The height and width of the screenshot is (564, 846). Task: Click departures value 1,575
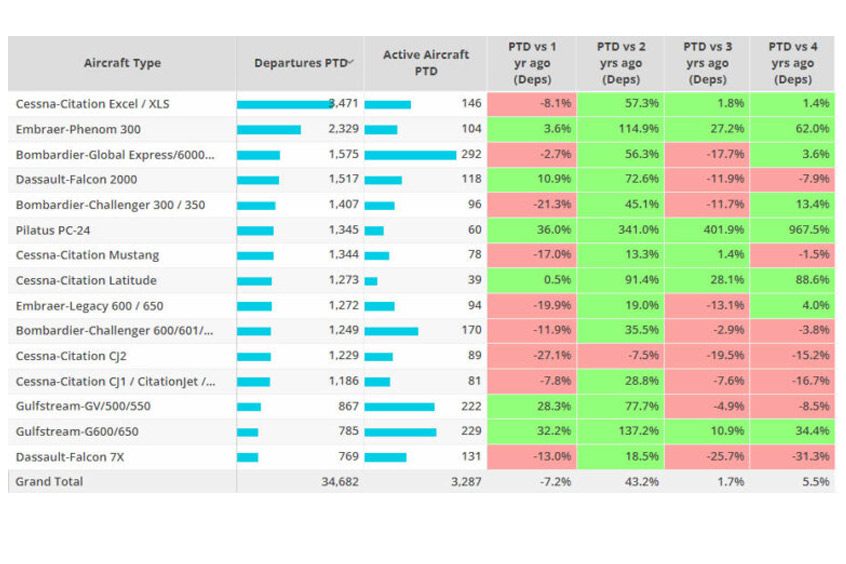point(344,154)
